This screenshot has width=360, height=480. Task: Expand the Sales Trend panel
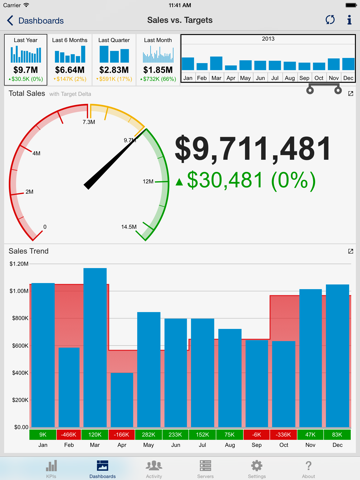tap(350, 251)
